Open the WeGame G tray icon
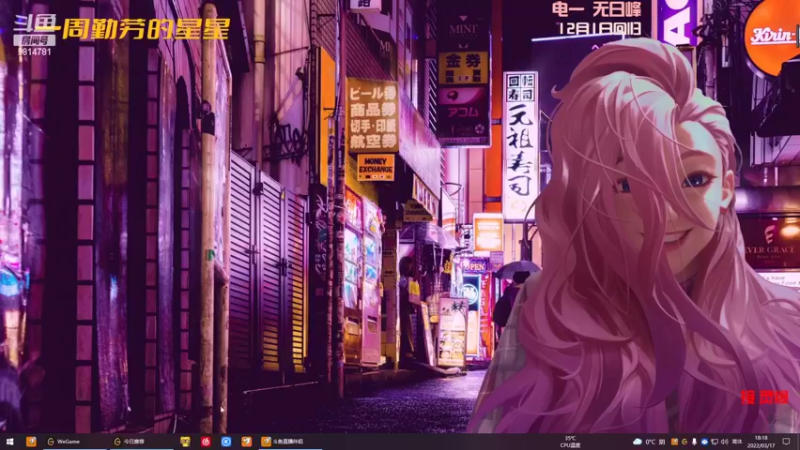 684,442
